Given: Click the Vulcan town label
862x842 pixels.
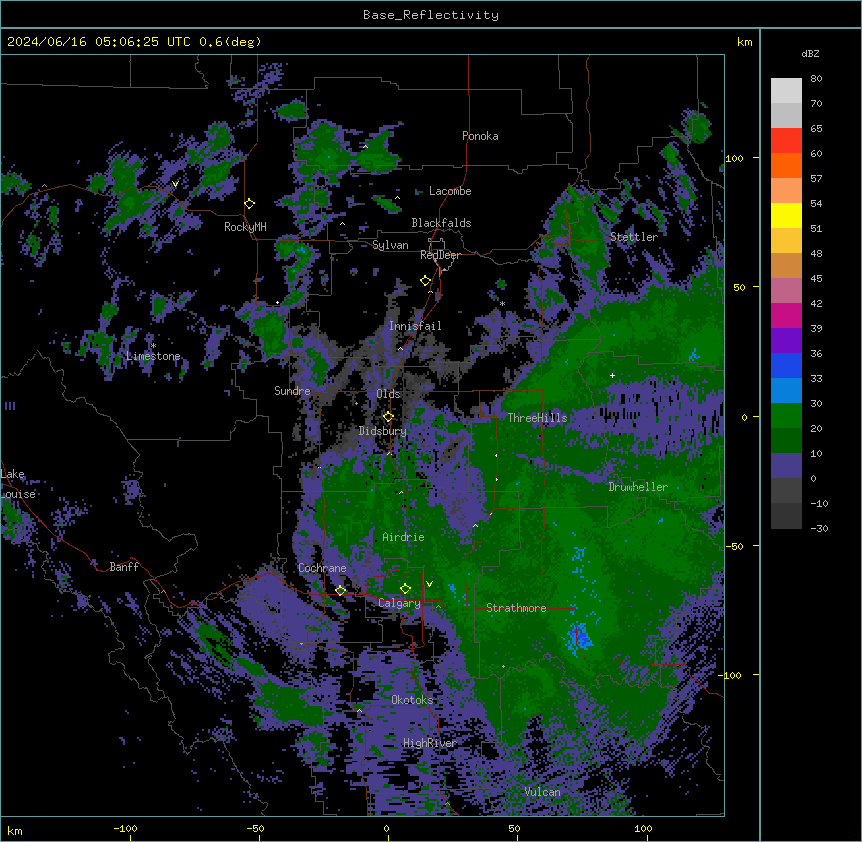Looking at the screenshot, I should pyautogui.click(x=543, y=792).
